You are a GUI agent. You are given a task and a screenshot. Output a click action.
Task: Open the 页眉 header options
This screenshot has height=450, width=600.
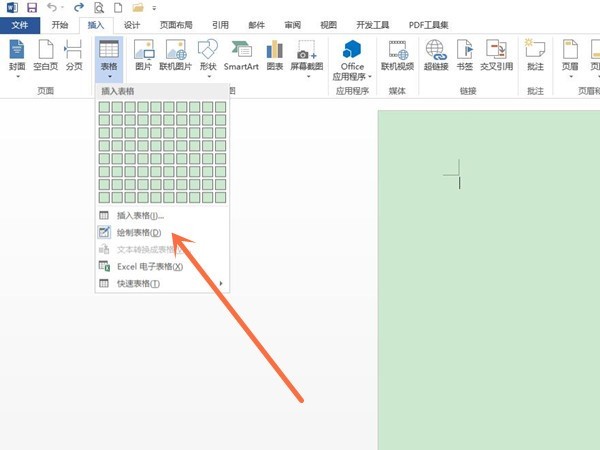pos(570,55)
